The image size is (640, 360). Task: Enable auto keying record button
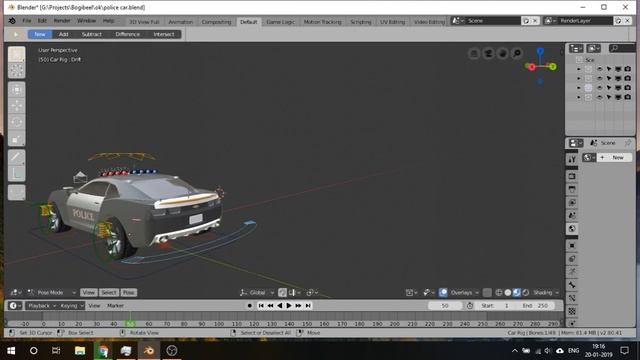(250, 306)
